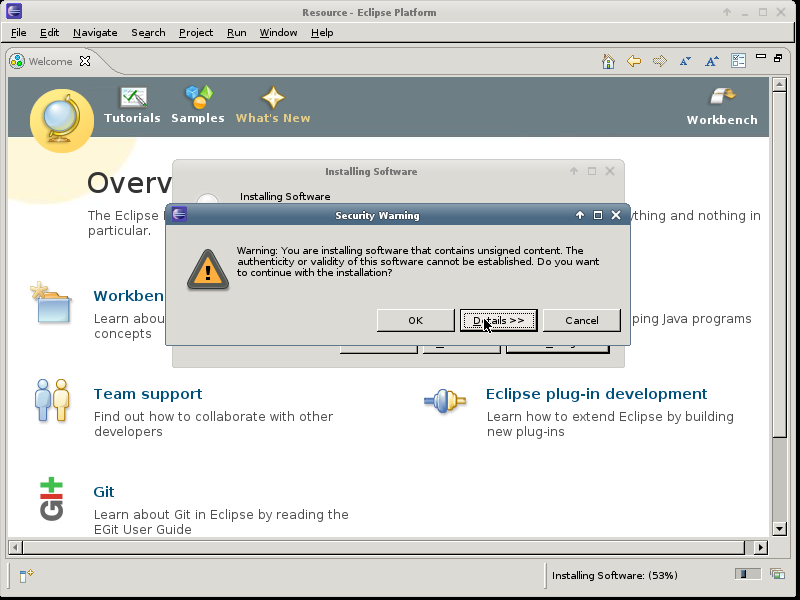
Task: Click the horizontal scrollbar left arrow
Action: coord(15,547)
